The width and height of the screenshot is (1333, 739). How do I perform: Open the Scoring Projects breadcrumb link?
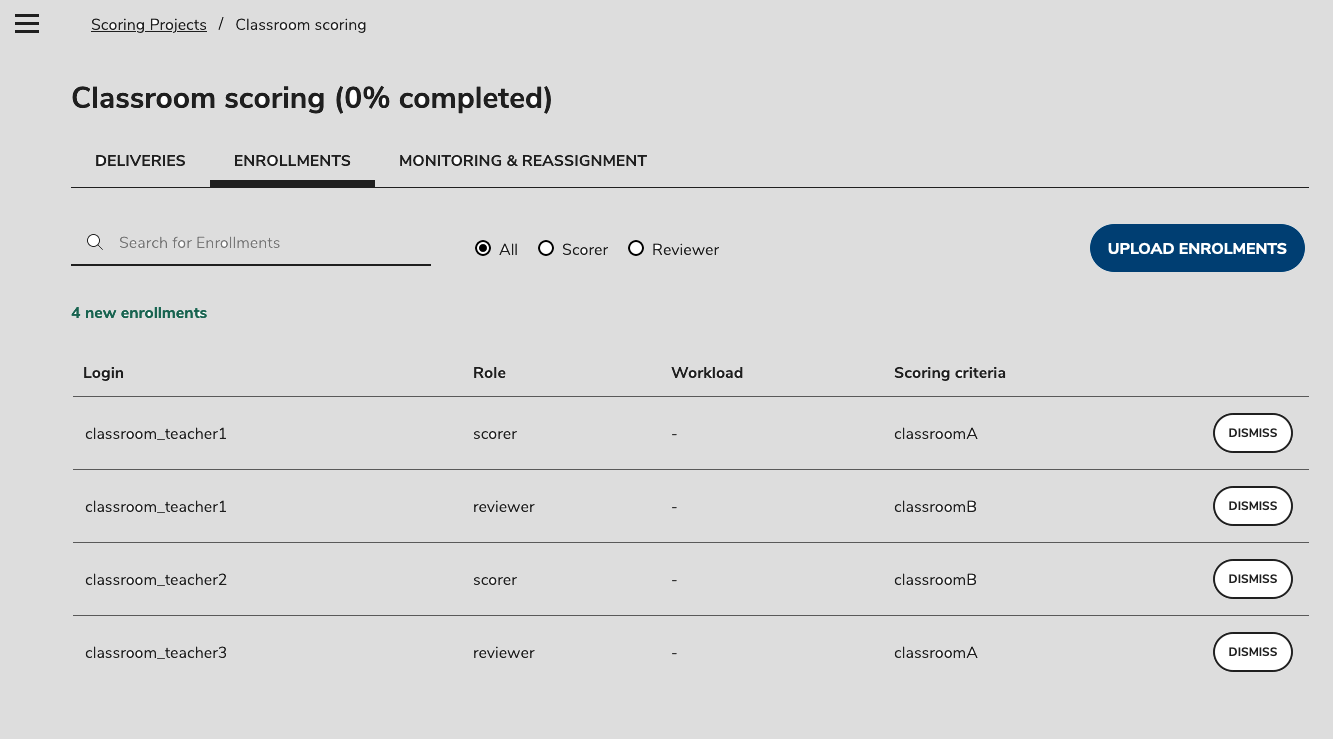click(148, 24)
